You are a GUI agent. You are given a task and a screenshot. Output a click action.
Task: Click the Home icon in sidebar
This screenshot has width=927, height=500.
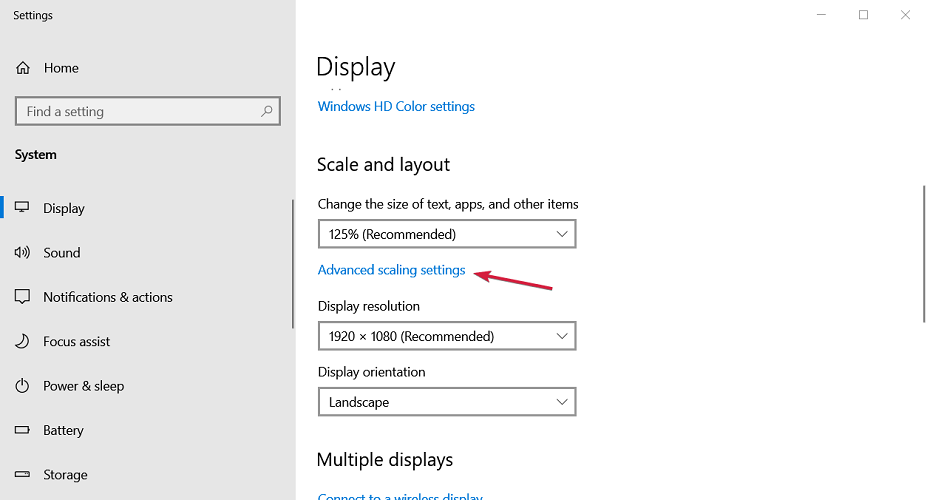pos(22,68)
